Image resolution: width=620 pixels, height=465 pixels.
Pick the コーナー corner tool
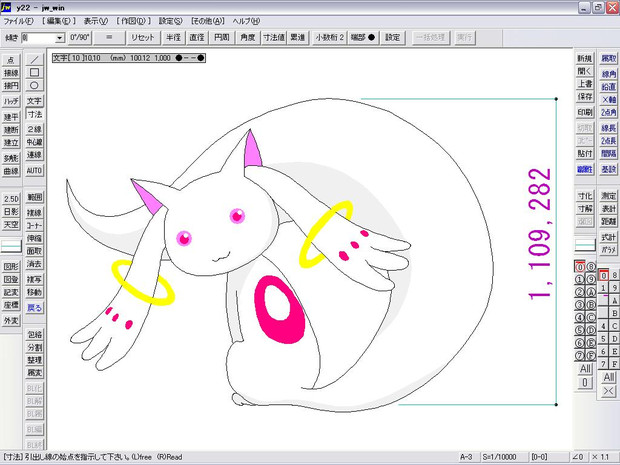[x=34, y=226]
